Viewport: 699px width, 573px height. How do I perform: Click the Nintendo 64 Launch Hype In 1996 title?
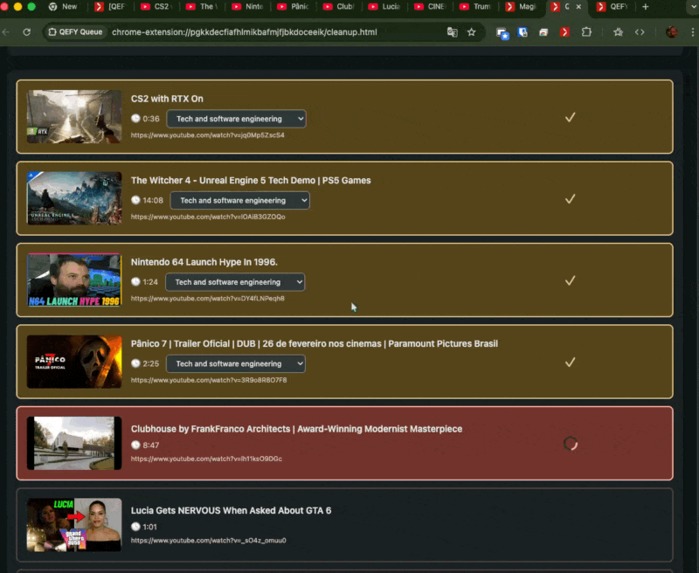(x=204, y=262)
